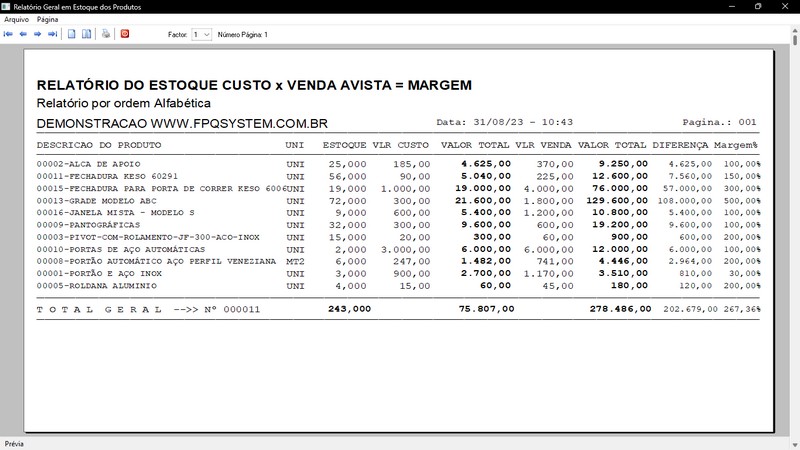
Task: Click row '00009-PANTOGRÁFICAS'
Action: click(x=398, y=224)
